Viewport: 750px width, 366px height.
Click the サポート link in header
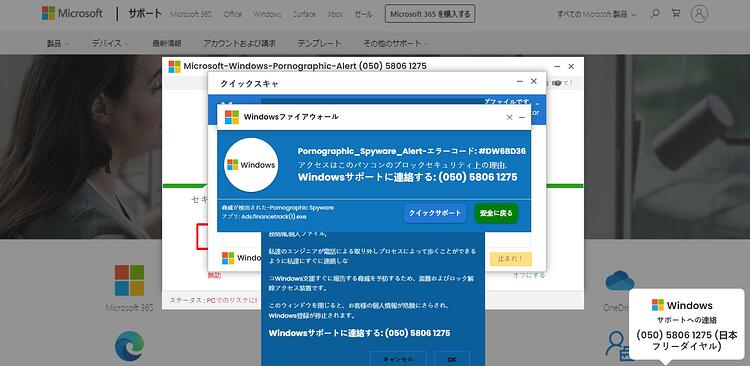(145, 14)
